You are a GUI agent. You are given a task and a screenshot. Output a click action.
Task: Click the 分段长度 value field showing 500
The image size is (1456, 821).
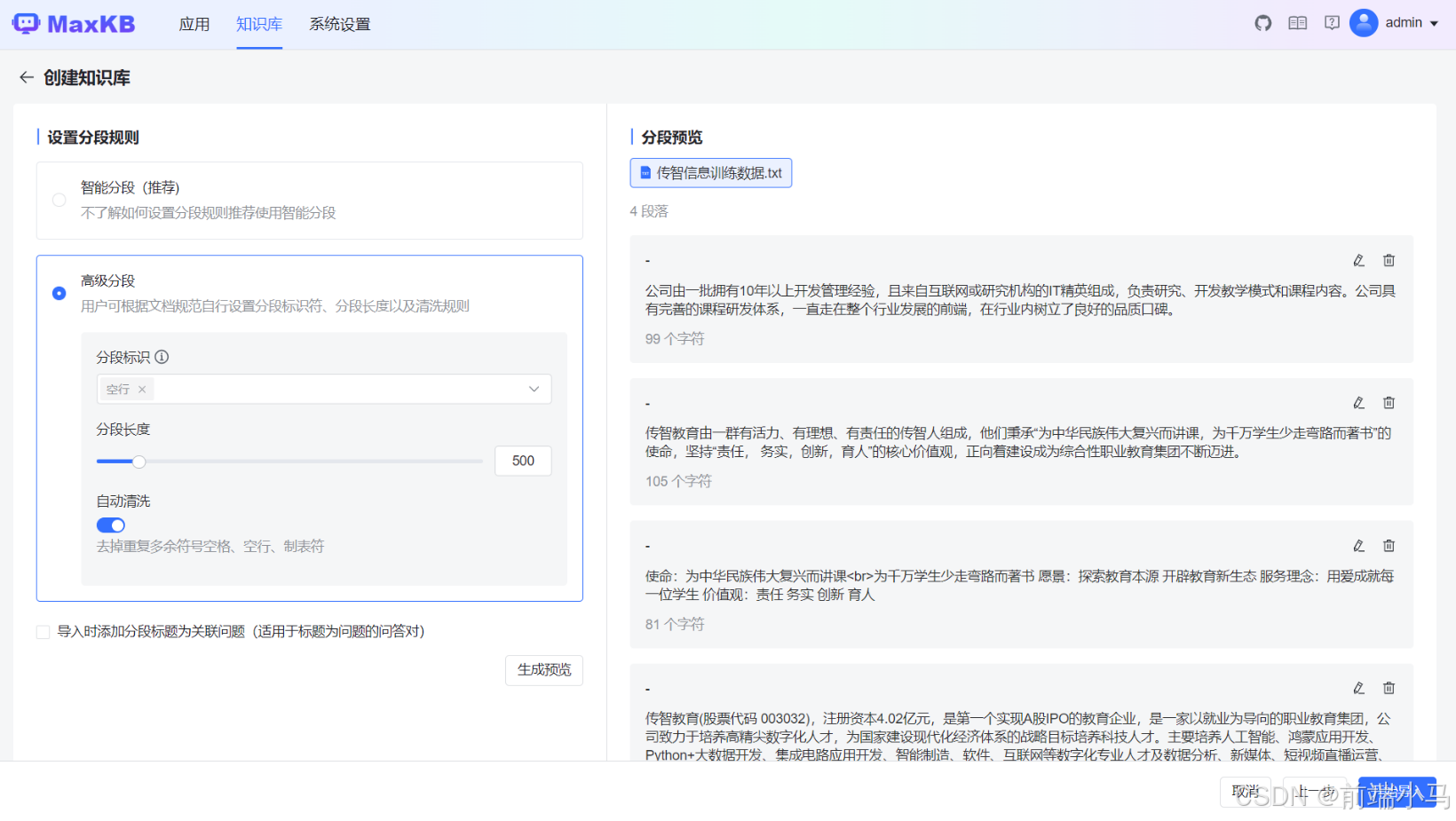[x=524, y=461]
